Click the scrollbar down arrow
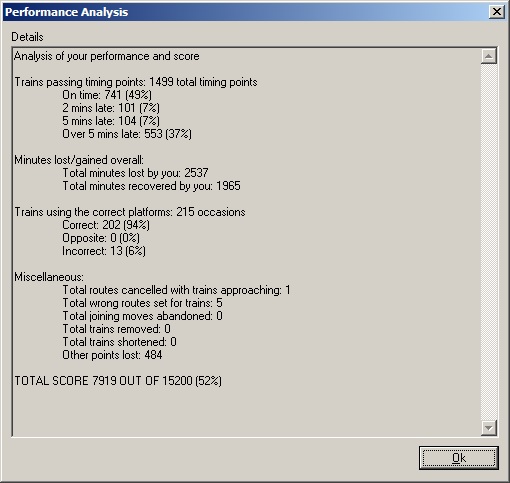510x483 pixels. [x=489, y=428]
